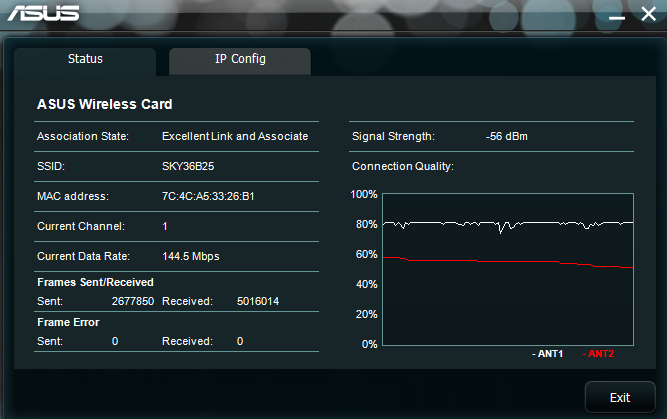The width and height of the screenshot is (667, 419).
Task: Click the red ANT2 legend label
Action: (x=599, y=353)
